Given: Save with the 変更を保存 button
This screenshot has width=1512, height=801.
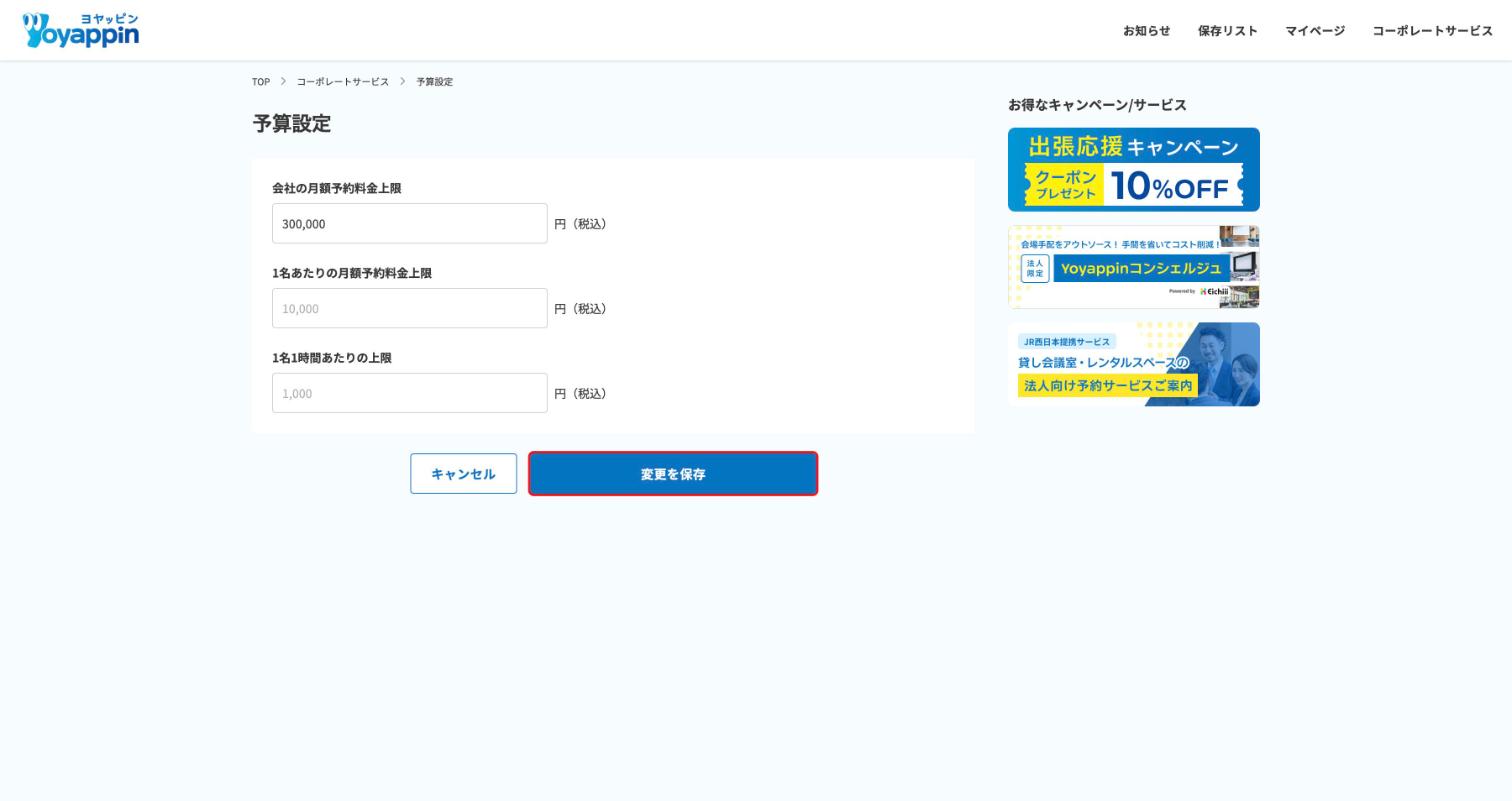Looking at the screenshot, I should coord(673,474).
